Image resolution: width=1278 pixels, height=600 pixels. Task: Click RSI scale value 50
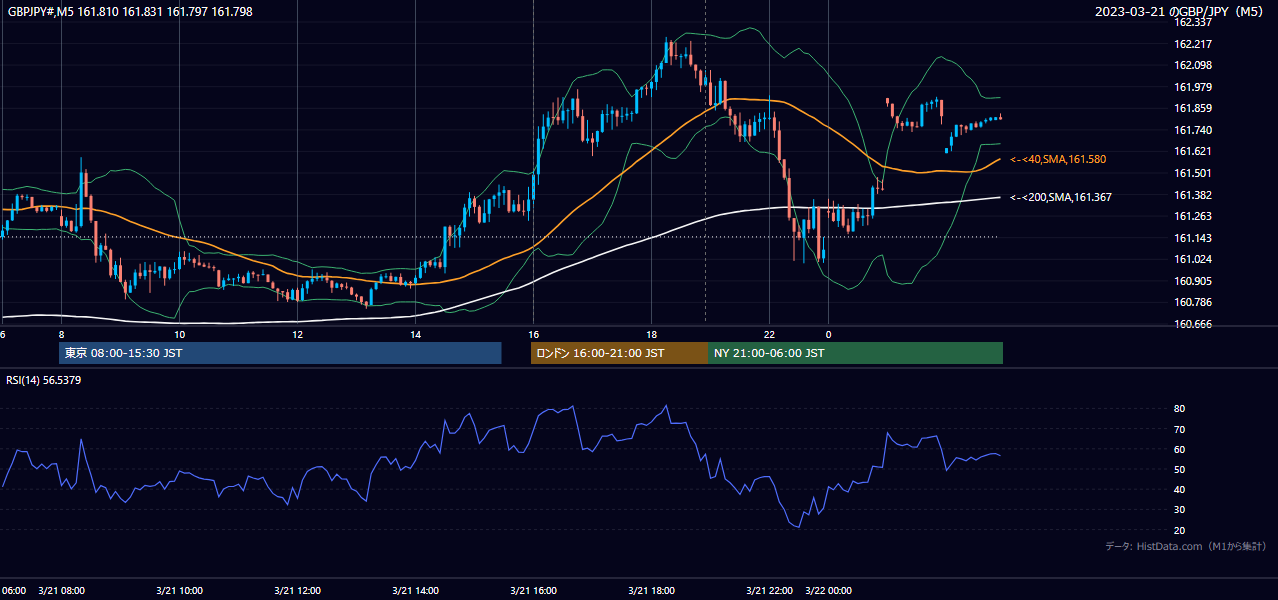tap(1180, 469)
